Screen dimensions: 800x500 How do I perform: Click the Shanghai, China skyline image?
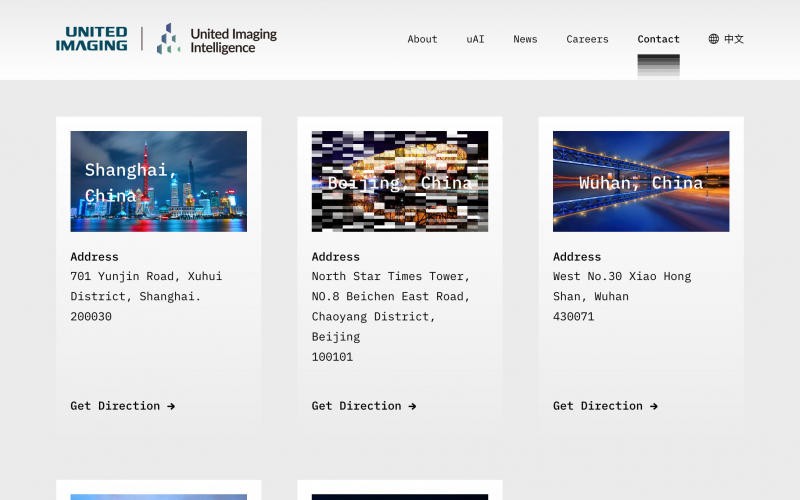click(x=159, y=181)
